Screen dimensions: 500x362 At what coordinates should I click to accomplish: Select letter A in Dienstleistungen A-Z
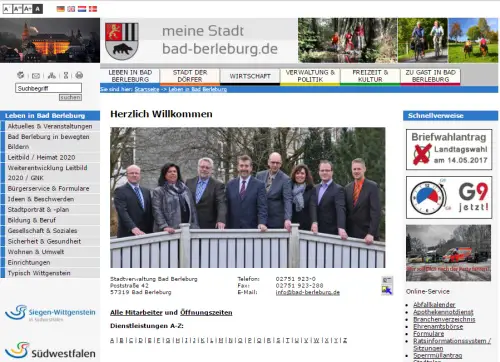(112, 340)
